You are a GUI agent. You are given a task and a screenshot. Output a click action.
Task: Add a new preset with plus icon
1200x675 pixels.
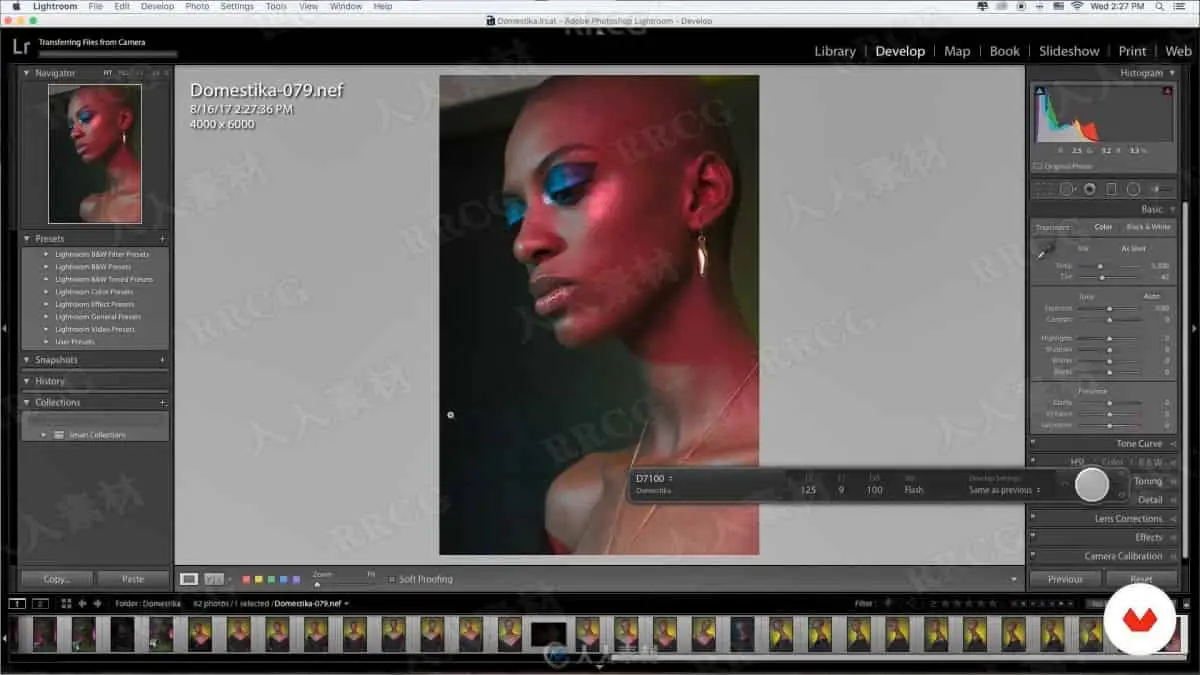[162, 239]
